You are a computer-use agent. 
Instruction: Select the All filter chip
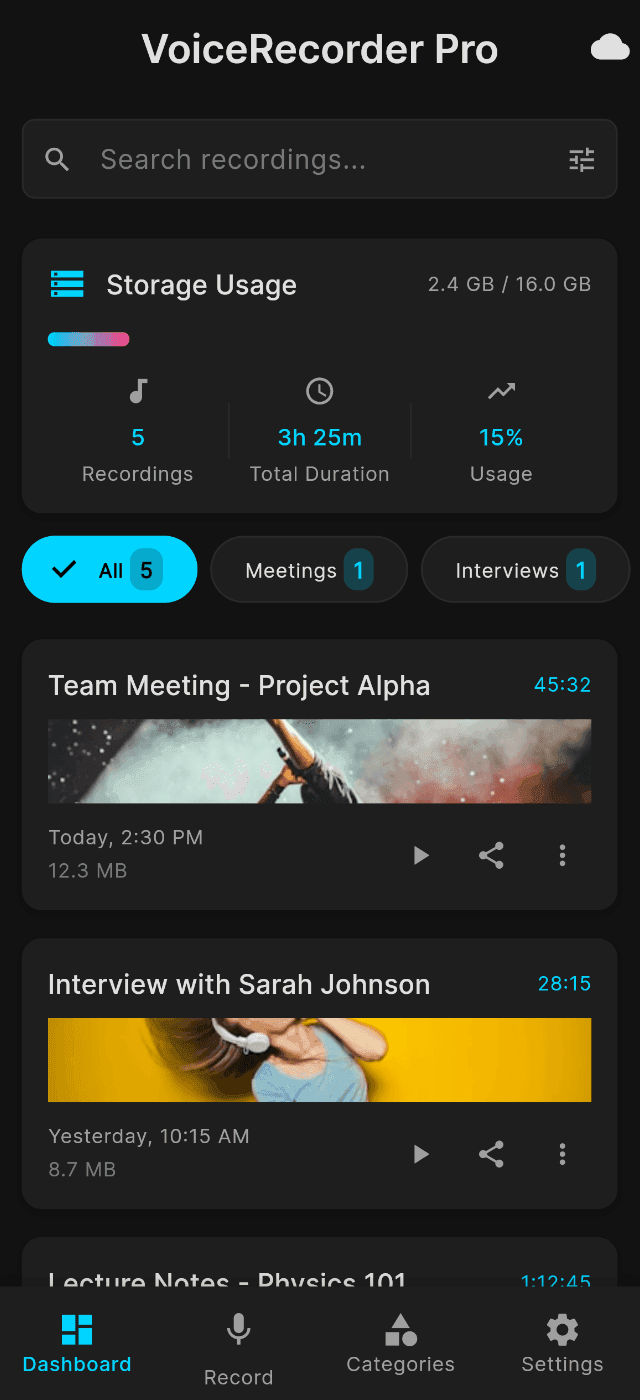pos(109,570)
